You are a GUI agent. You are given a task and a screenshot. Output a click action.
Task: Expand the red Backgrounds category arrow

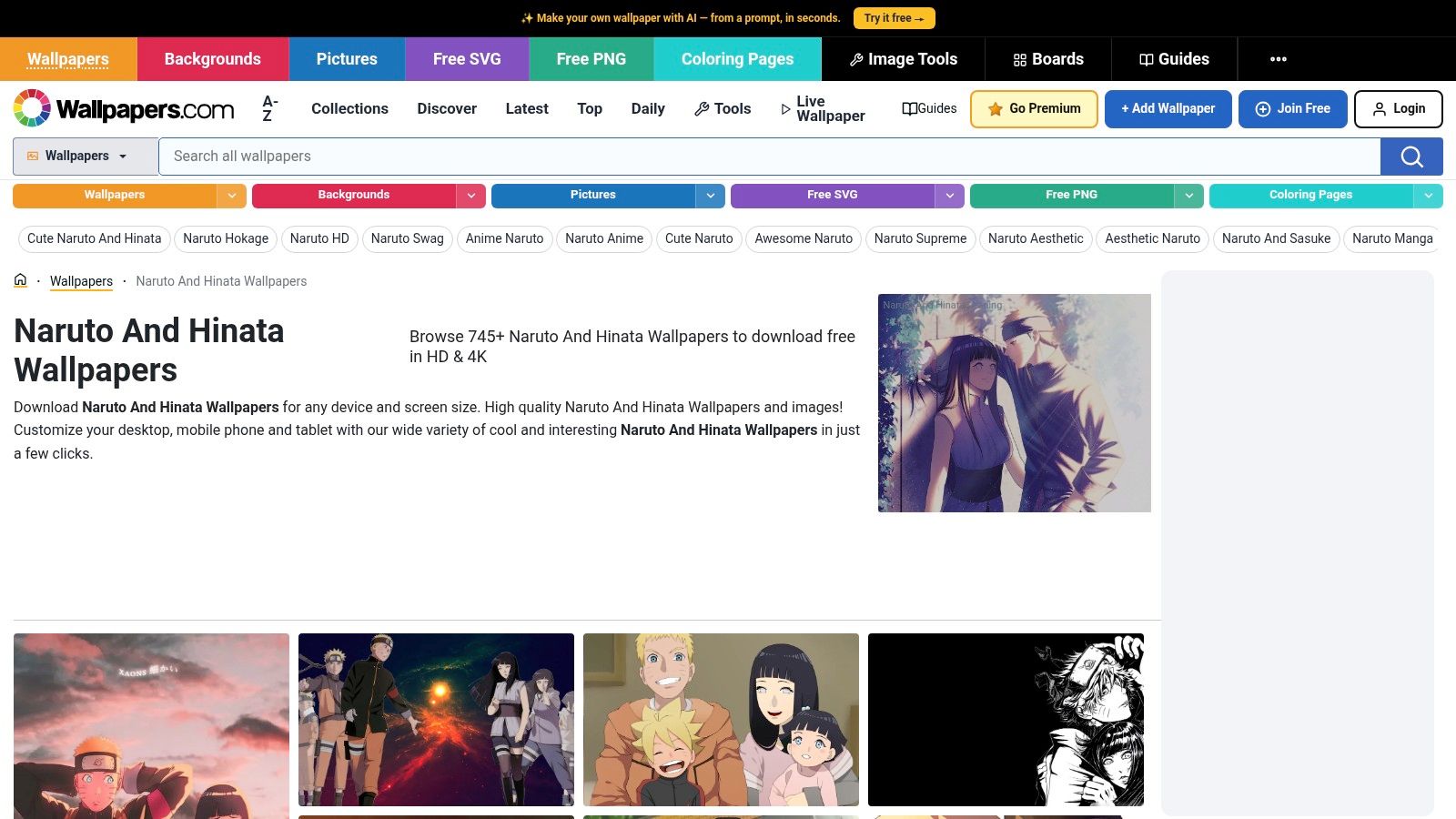point(471,195)
